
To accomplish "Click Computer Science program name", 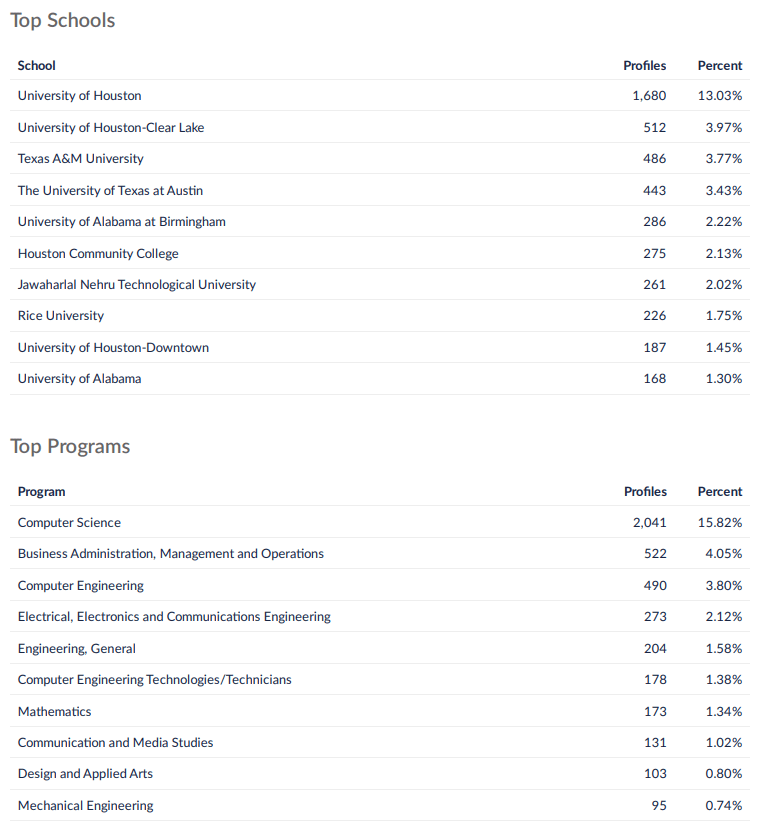I will [69, 523].
